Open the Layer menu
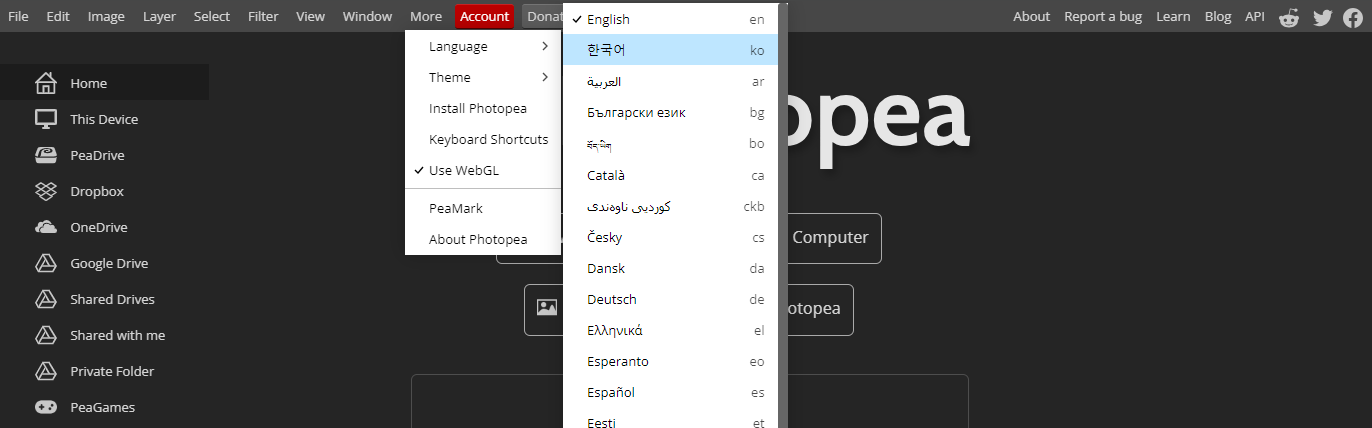The height and width of the screenshot is (428, 1372). point(159,16)
